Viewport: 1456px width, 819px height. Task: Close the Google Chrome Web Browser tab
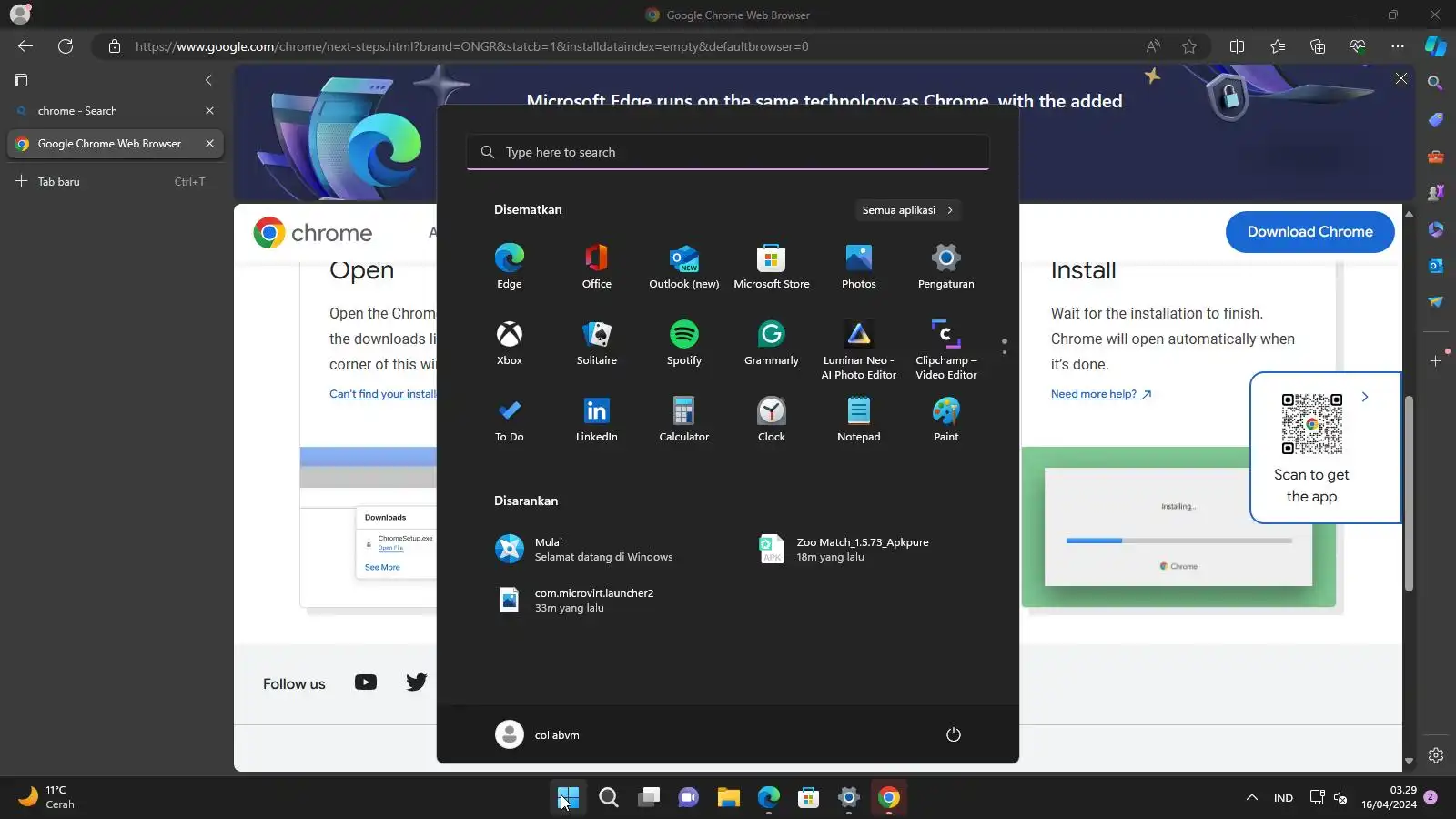pos(209,144)
